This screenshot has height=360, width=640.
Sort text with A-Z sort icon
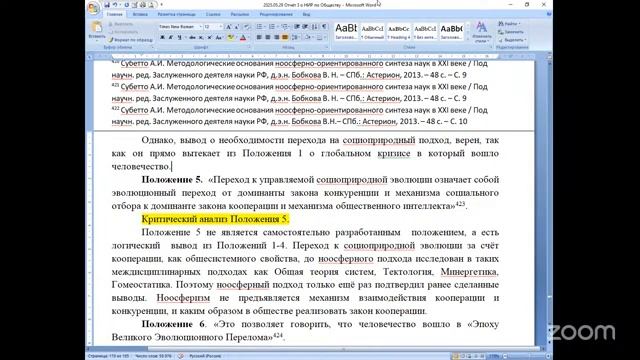coord(315,27)
